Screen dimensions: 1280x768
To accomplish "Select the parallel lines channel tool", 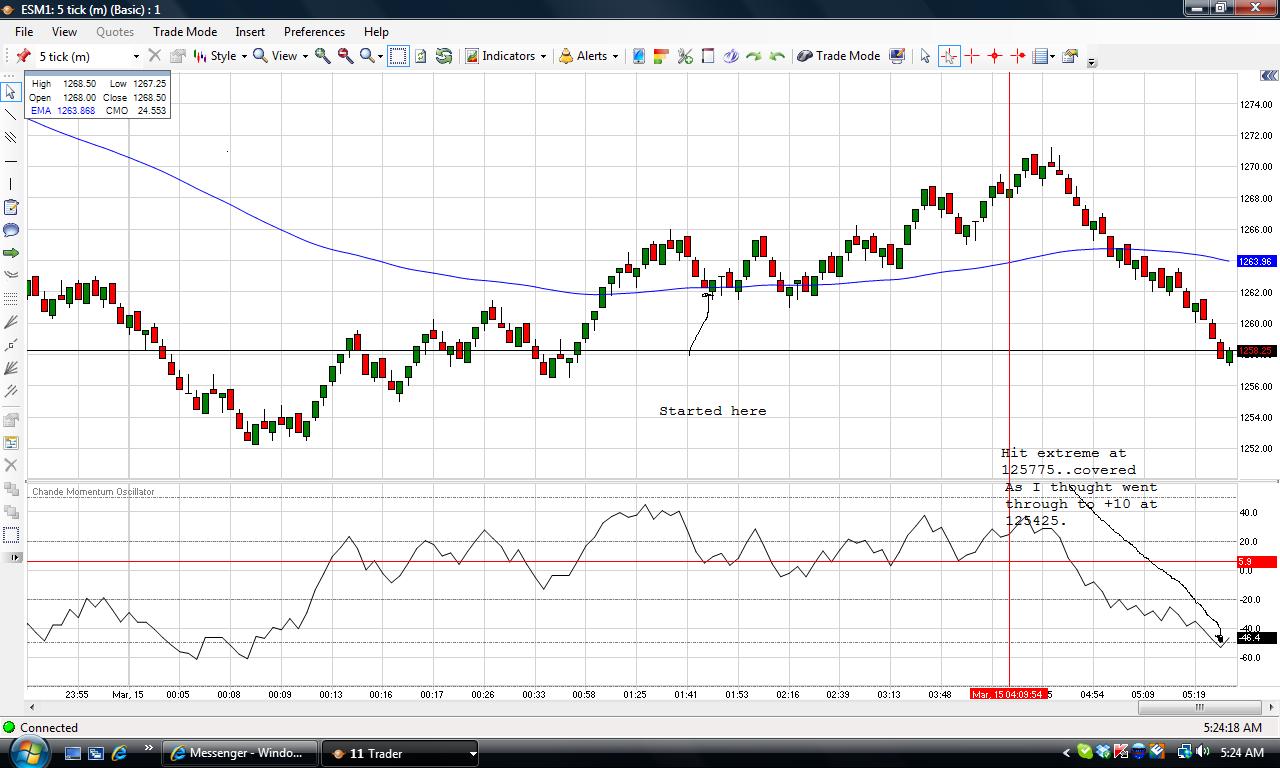I will coord(11,138).
